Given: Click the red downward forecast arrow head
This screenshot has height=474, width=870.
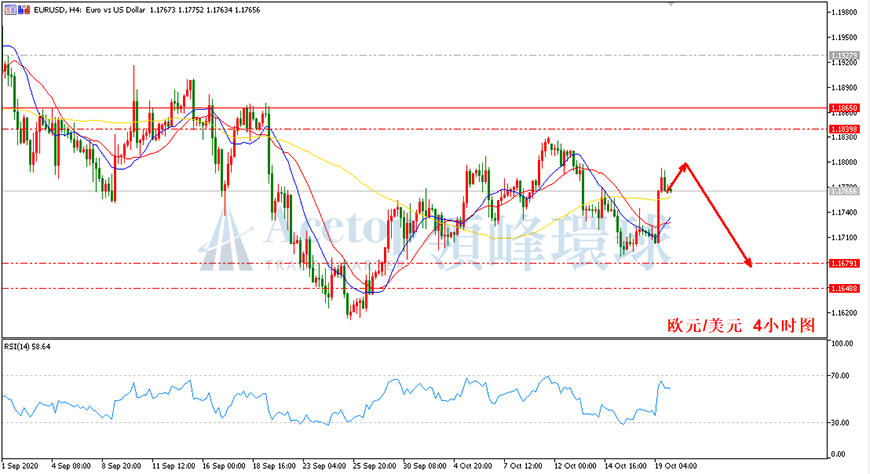Looking at the screenshot, I should click(x=748, y=263).
